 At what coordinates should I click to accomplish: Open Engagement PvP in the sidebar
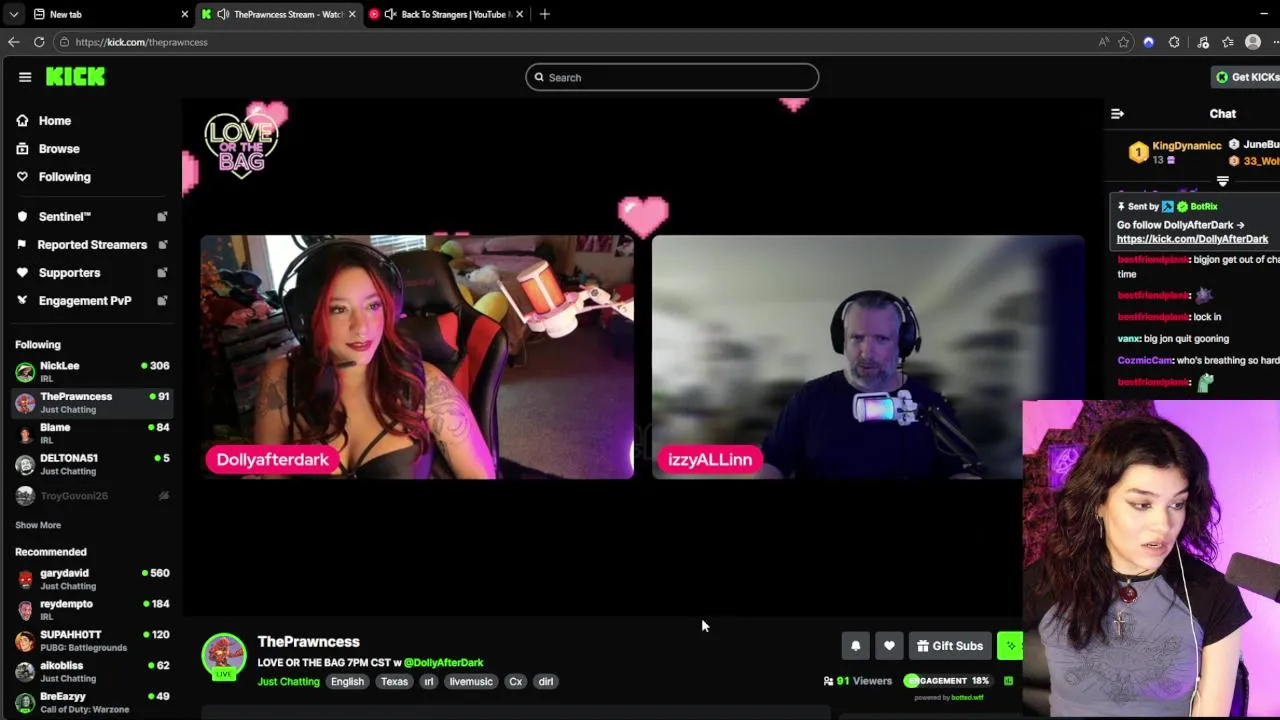[x=85, y=301]
